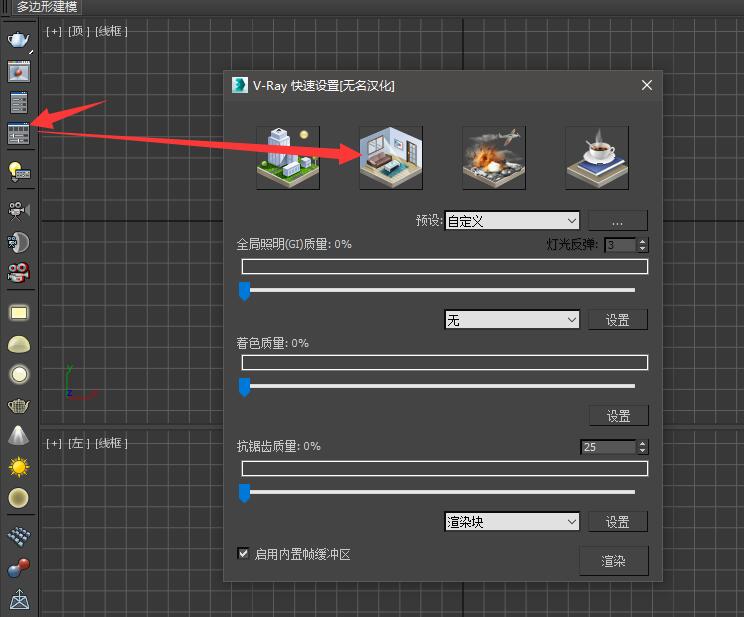Click the 抗锯齿质量 slider handle
Image resolution: width=744 pixels, height=617 pixels.
tap(244, 493)
